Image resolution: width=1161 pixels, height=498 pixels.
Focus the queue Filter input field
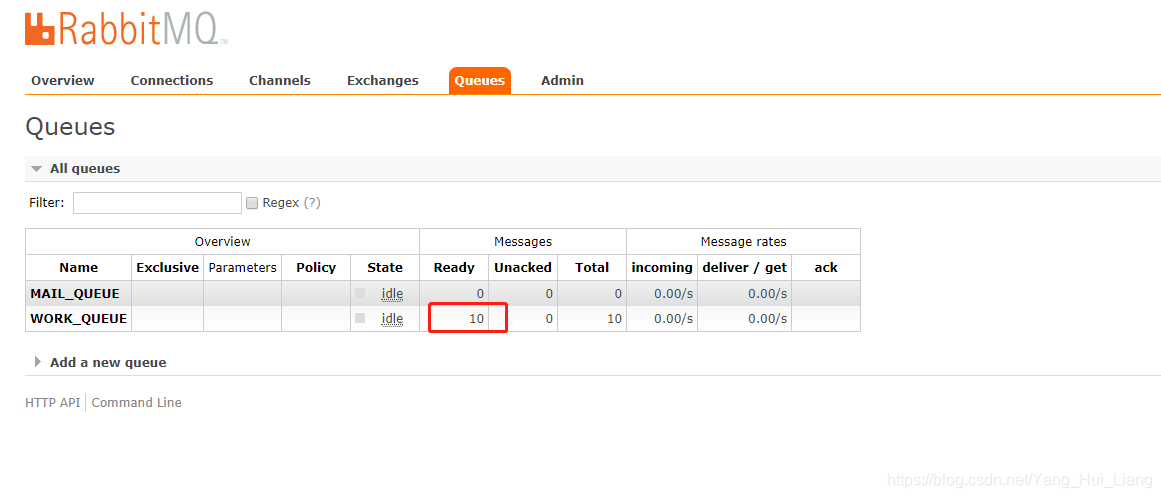[x=157, y=203]
